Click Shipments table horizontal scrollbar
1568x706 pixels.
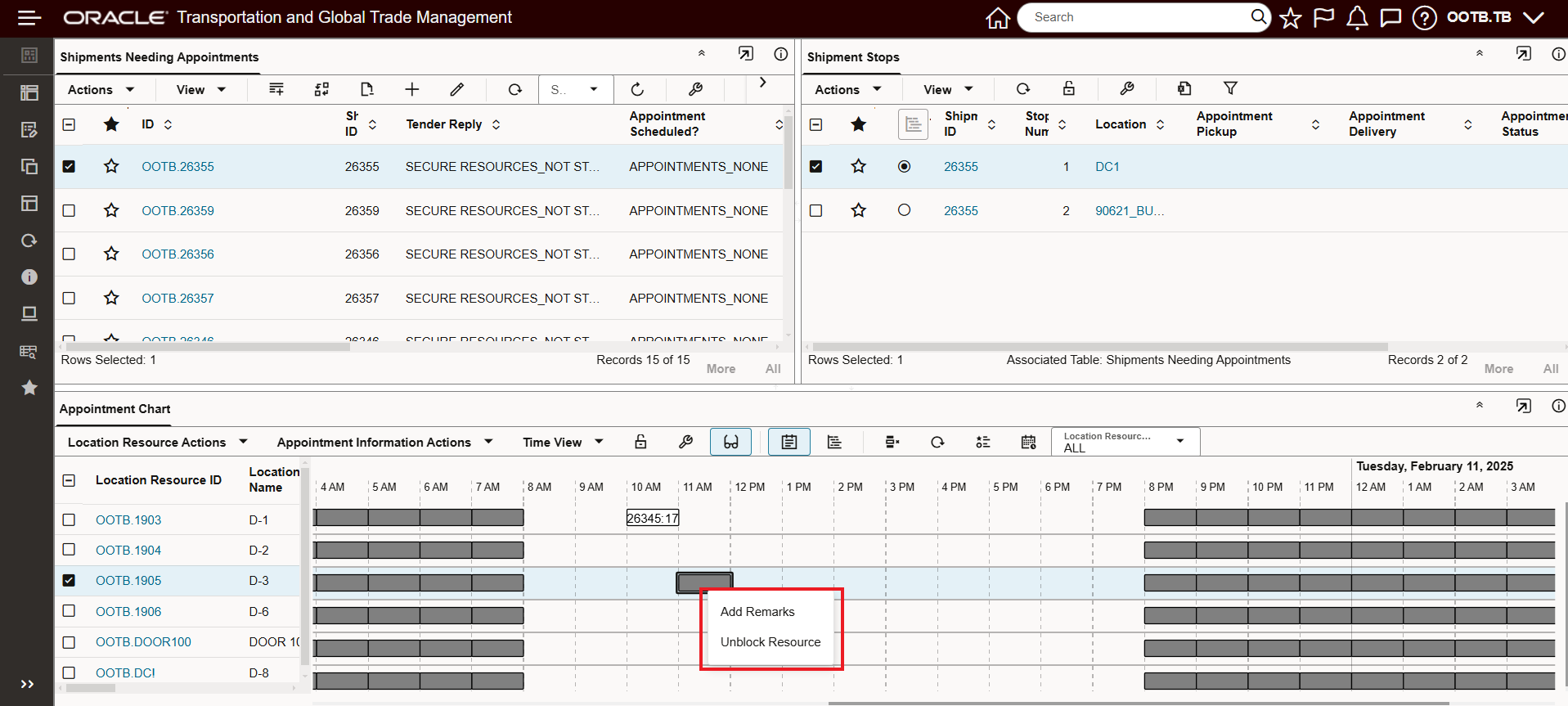pyautogui.click(x=208, y=347)
